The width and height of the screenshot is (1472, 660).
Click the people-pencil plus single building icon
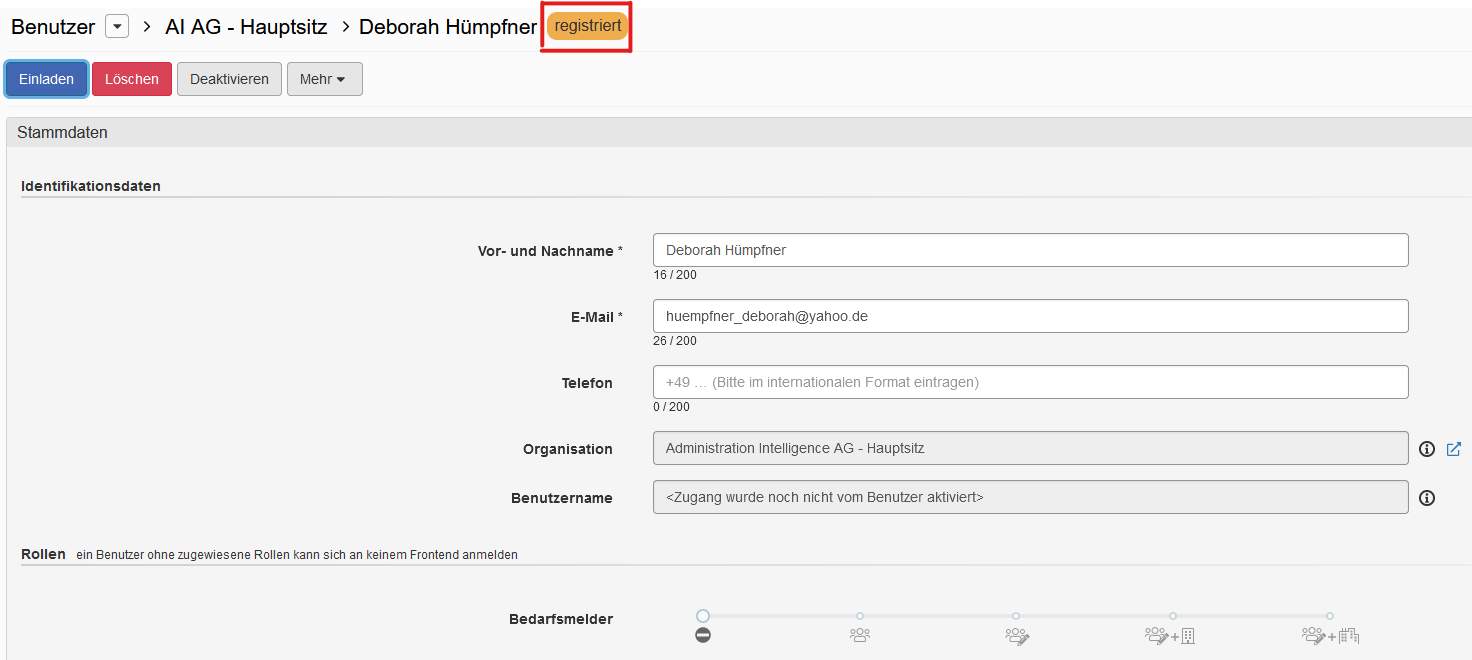pyautogui.click(x=1171, y=635)
